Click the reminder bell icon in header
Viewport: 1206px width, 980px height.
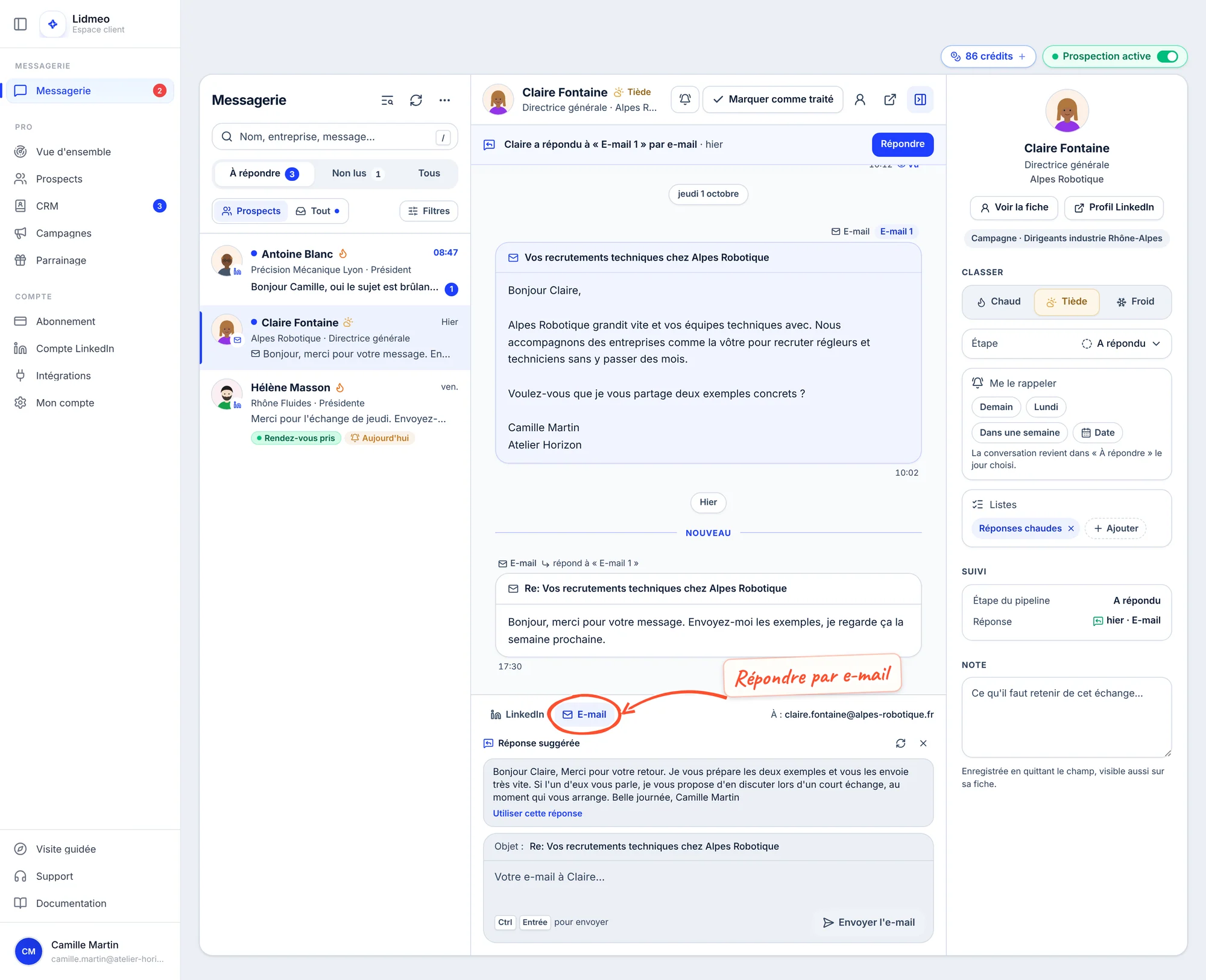click(x=685, y=100)
